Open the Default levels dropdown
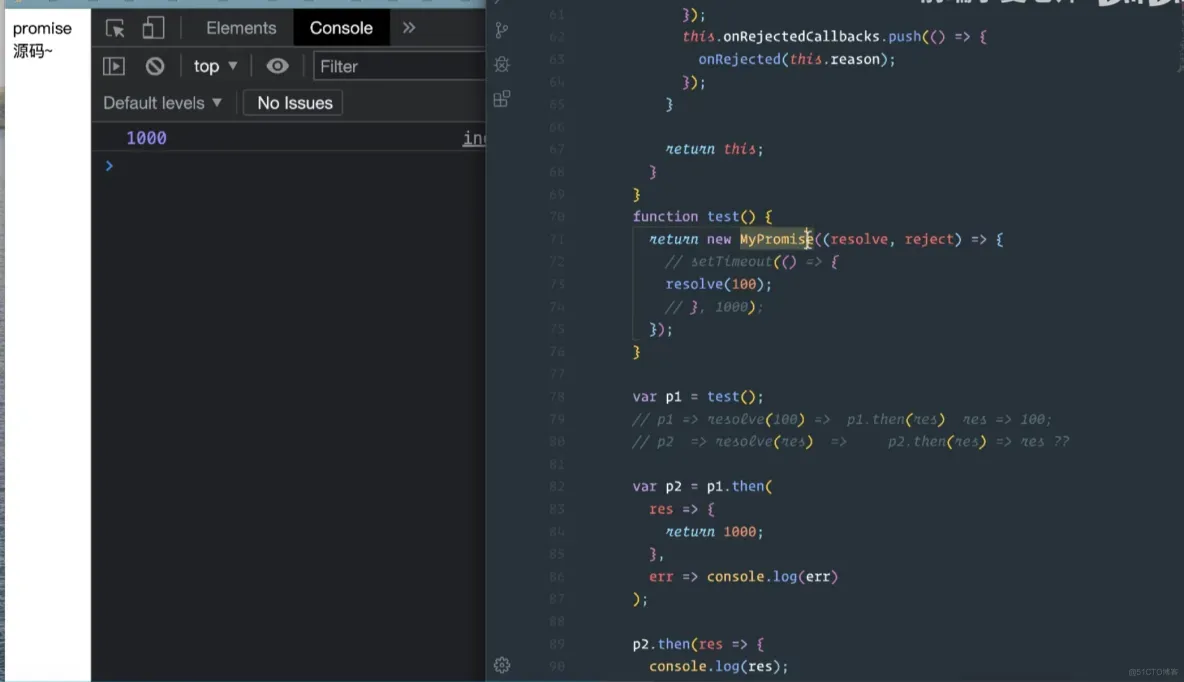 (162, 103)
